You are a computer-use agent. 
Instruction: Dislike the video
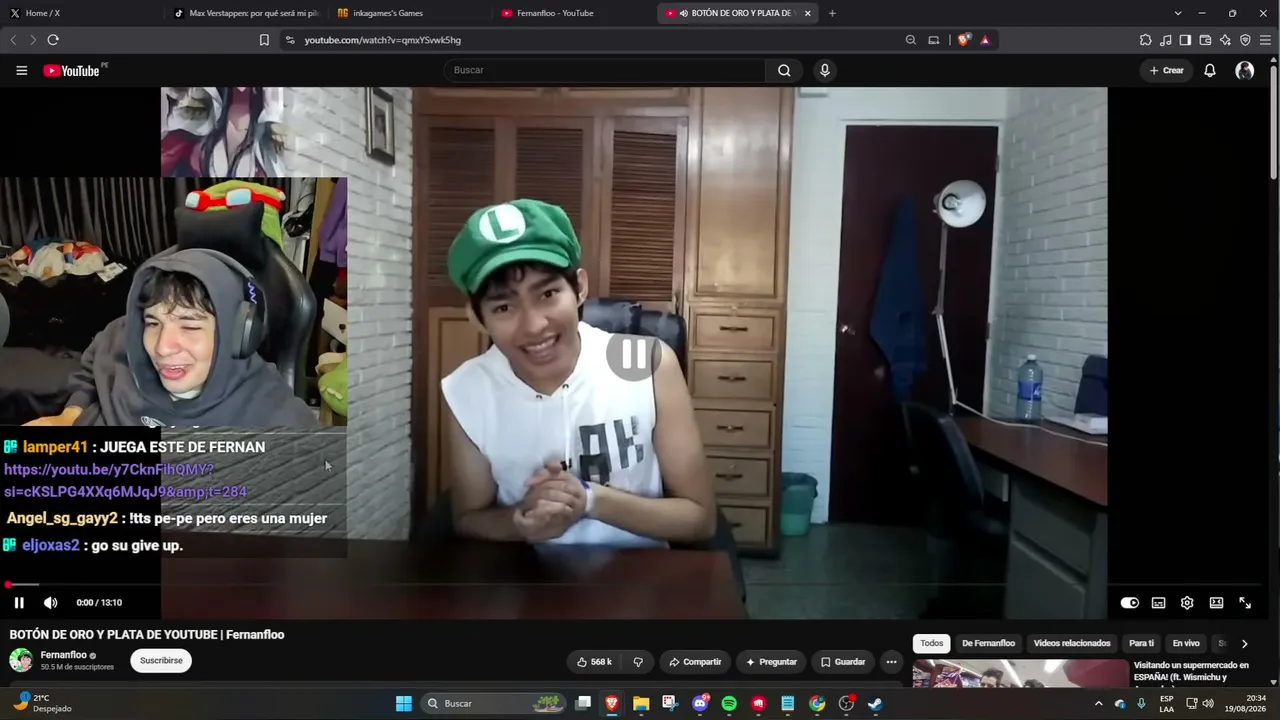(638, 662)
